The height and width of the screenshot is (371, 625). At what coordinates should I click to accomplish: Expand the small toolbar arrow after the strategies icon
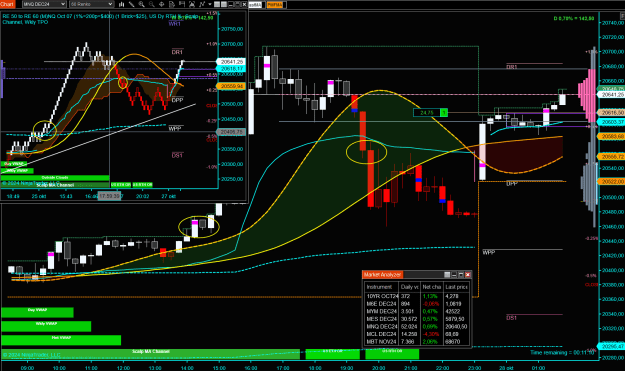pyautogui.click(x=210, y=4)
